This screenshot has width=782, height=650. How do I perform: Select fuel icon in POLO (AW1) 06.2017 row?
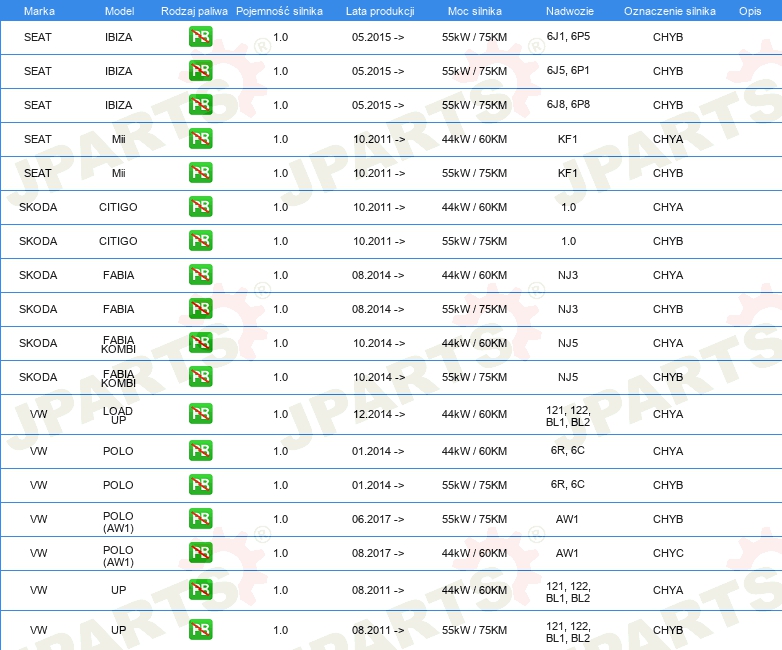200,519
